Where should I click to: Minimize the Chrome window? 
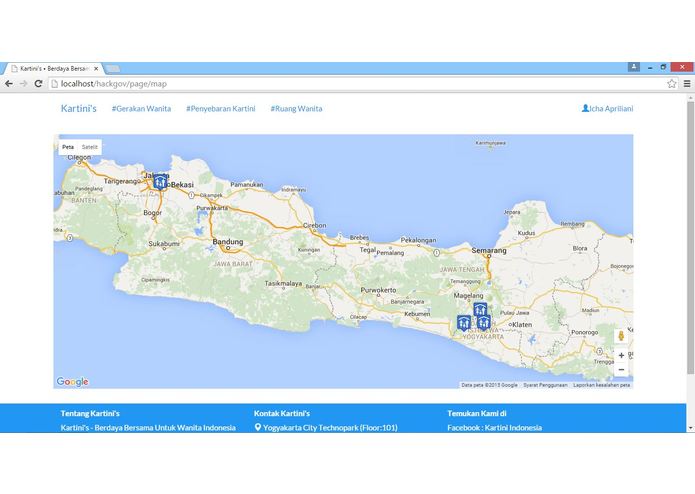[650, 67]
